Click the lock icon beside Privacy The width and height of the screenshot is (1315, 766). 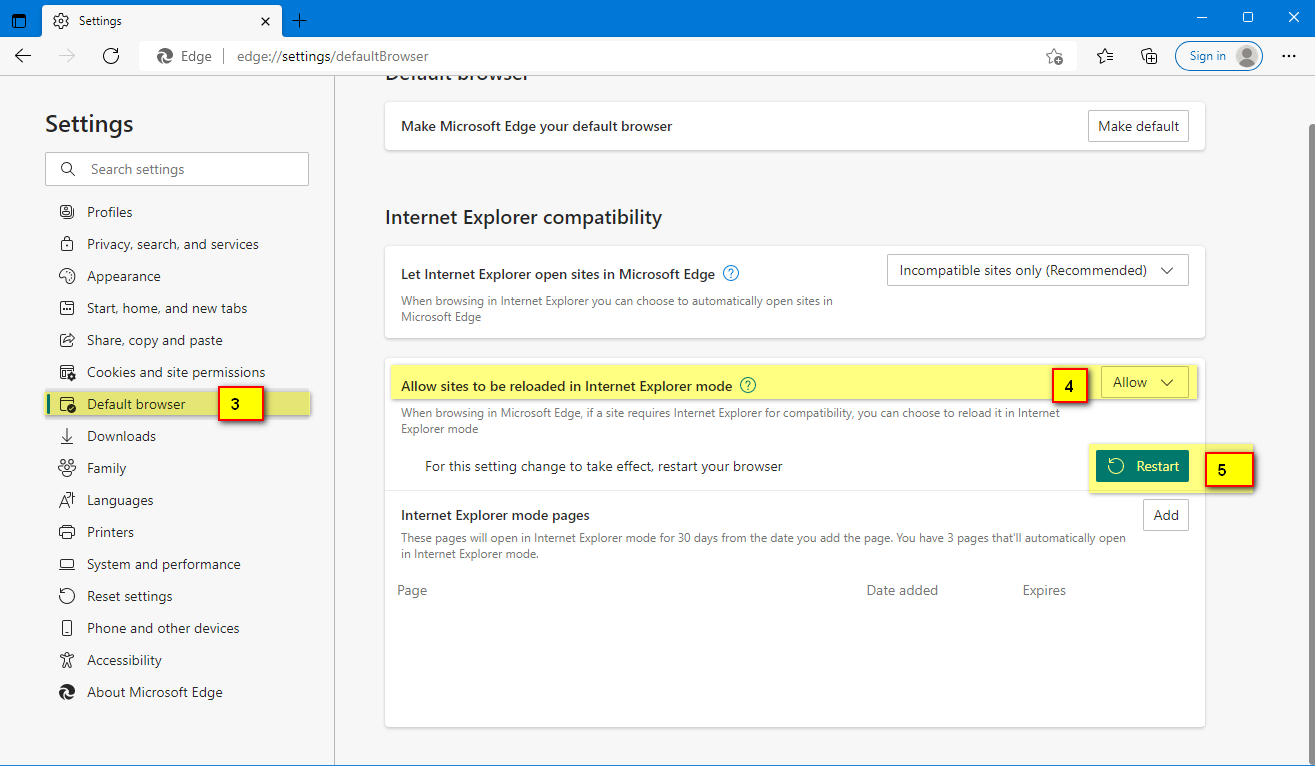[67, 244]
